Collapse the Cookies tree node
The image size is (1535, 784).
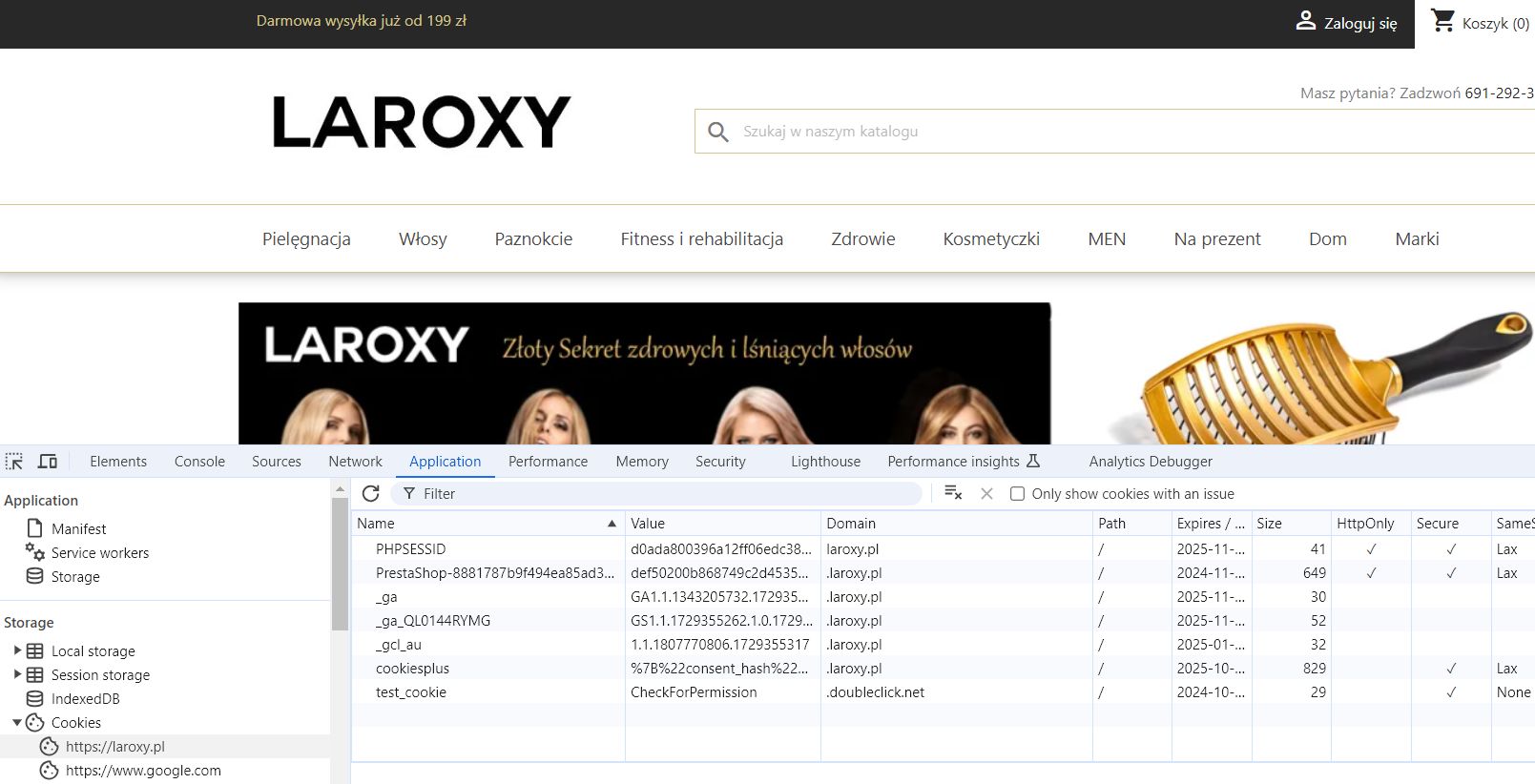[17, 723]
